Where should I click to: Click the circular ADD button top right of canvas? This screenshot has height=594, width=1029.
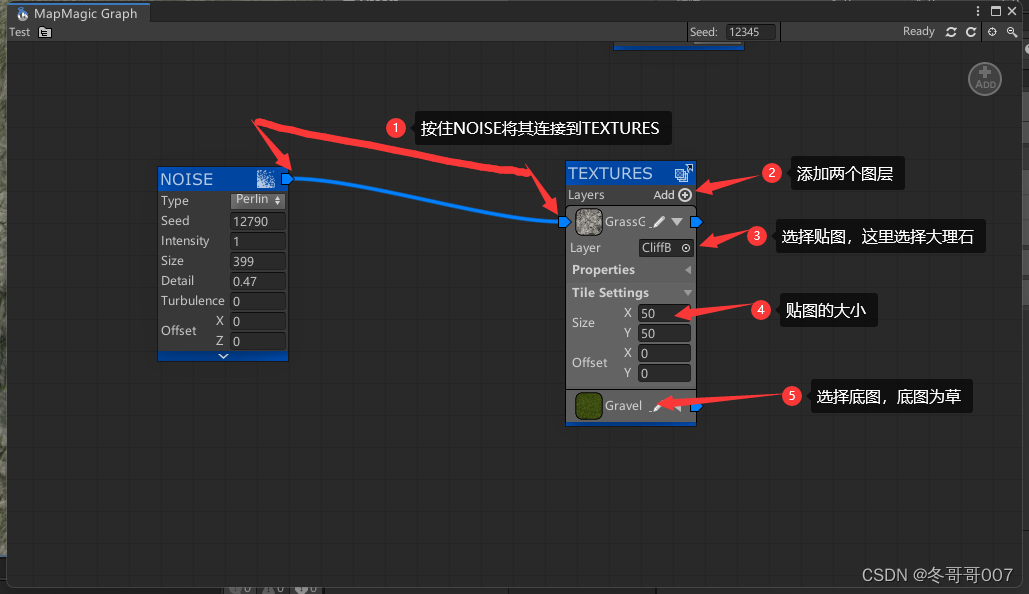(x=985, y=79)
